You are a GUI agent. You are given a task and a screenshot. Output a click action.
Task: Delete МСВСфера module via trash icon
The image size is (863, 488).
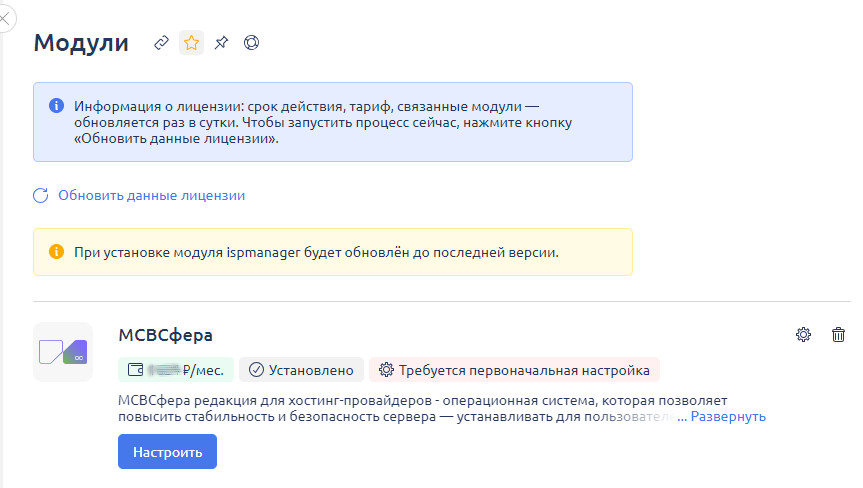(x=838, y=335)
